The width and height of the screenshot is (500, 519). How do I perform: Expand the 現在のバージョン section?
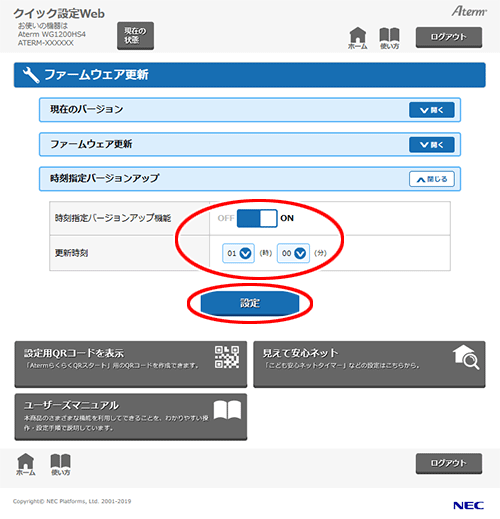pos(432,110)
